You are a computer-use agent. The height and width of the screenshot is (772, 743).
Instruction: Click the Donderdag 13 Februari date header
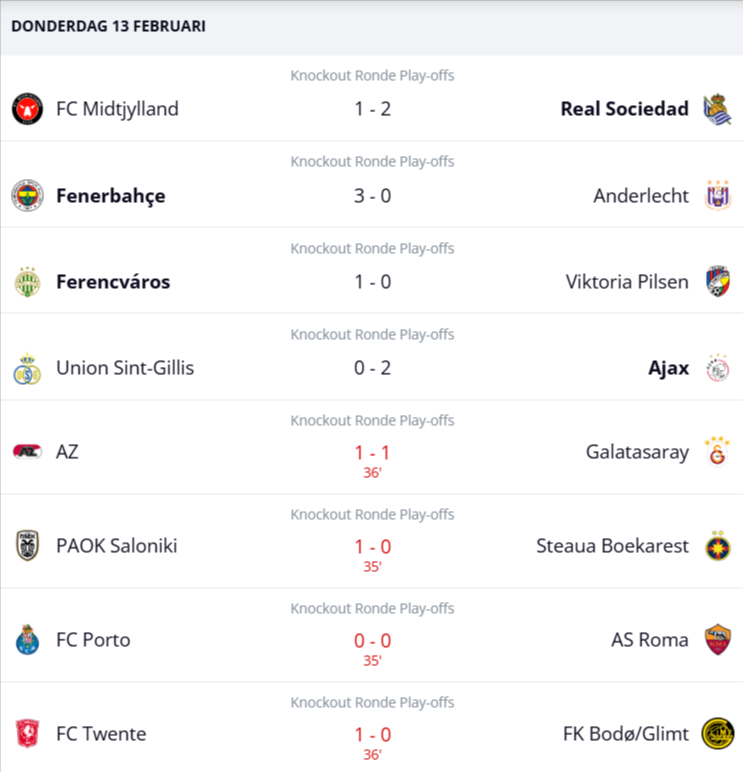(x=108, y=26)
